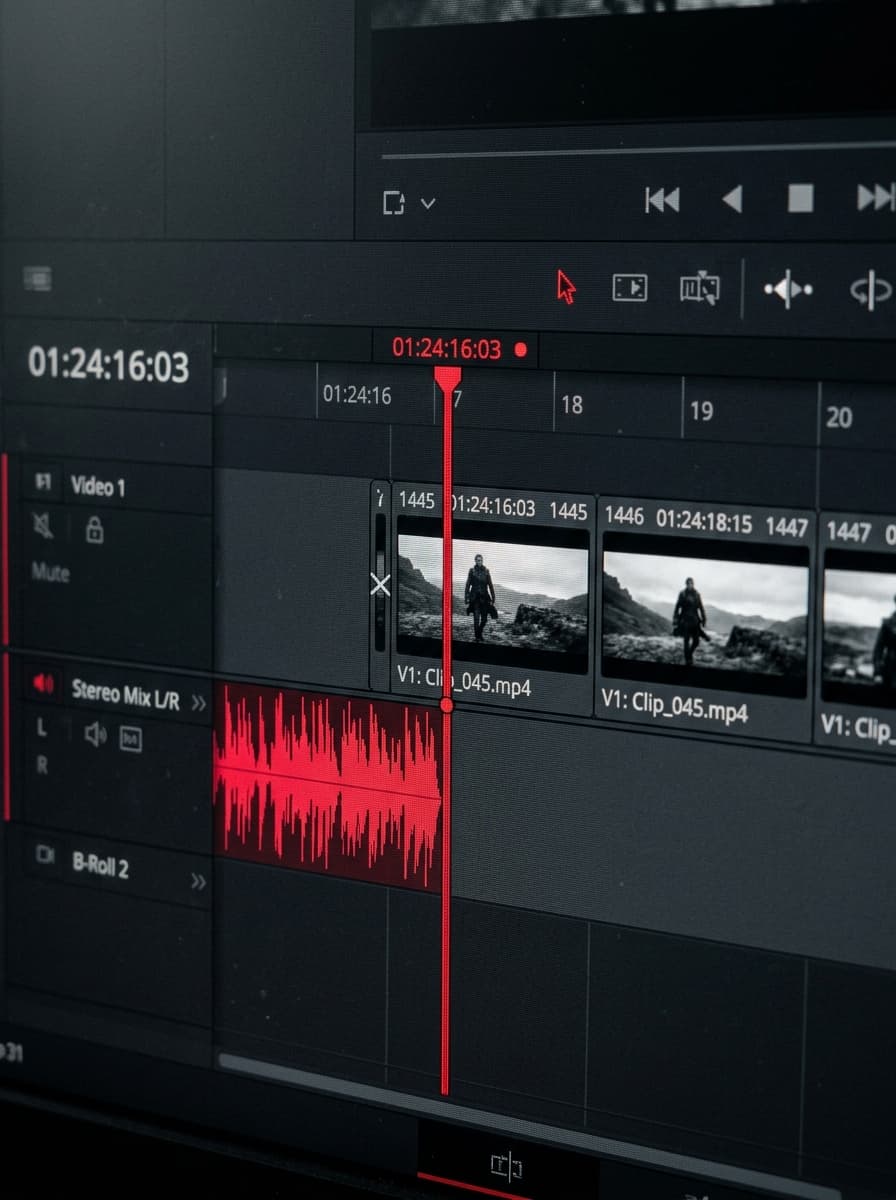This screenshot has height=1200, width=896.
Task: Expand the B-Roll 2 track chevrons
Action: [x=199, y=881]
